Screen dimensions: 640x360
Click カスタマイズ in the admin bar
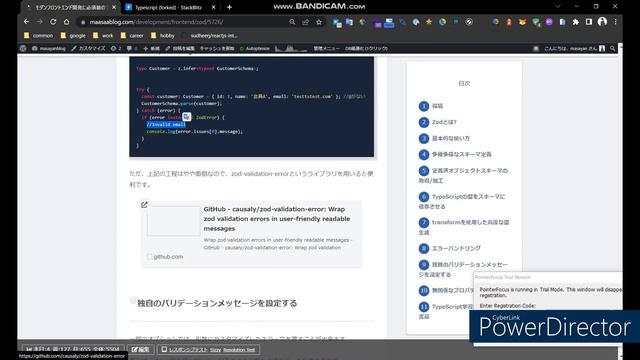tap(88, 48)
